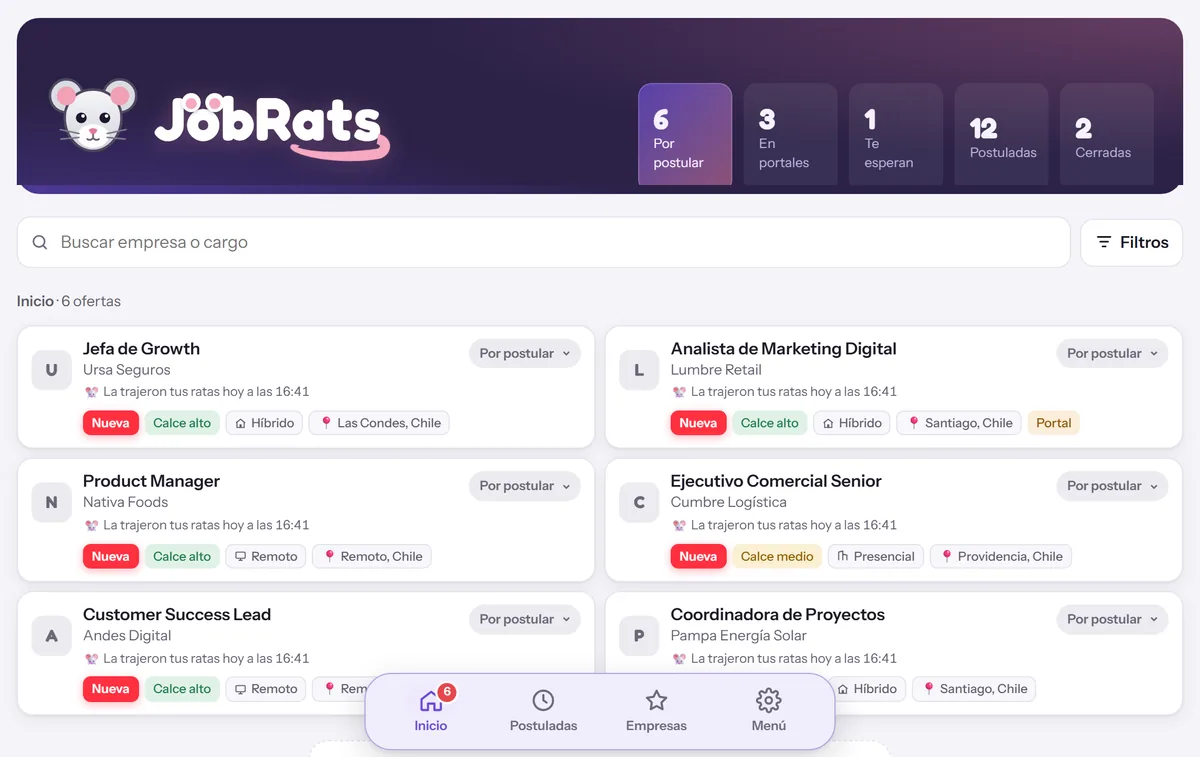Click the rat icon on the Ejecutivo Comercial Senior card
The height and width of the screenshot is (757, 1200).
pos(679,525)
